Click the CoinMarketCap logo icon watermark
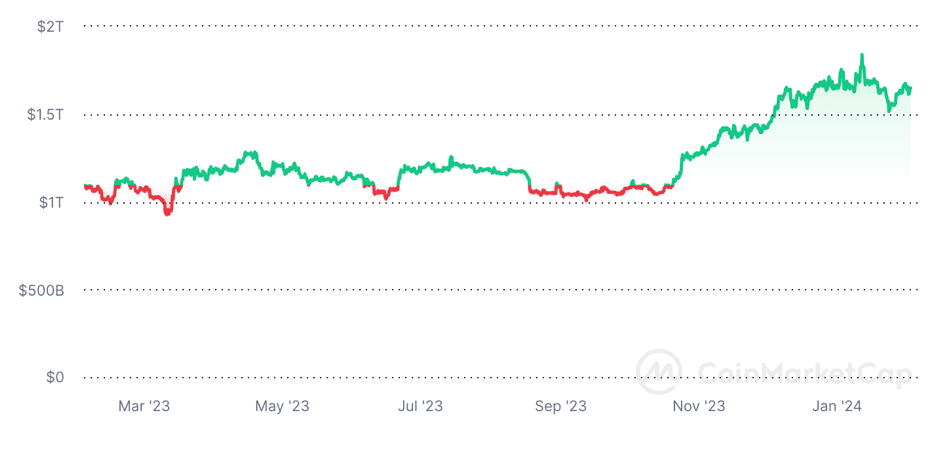 tap(660, 370)
